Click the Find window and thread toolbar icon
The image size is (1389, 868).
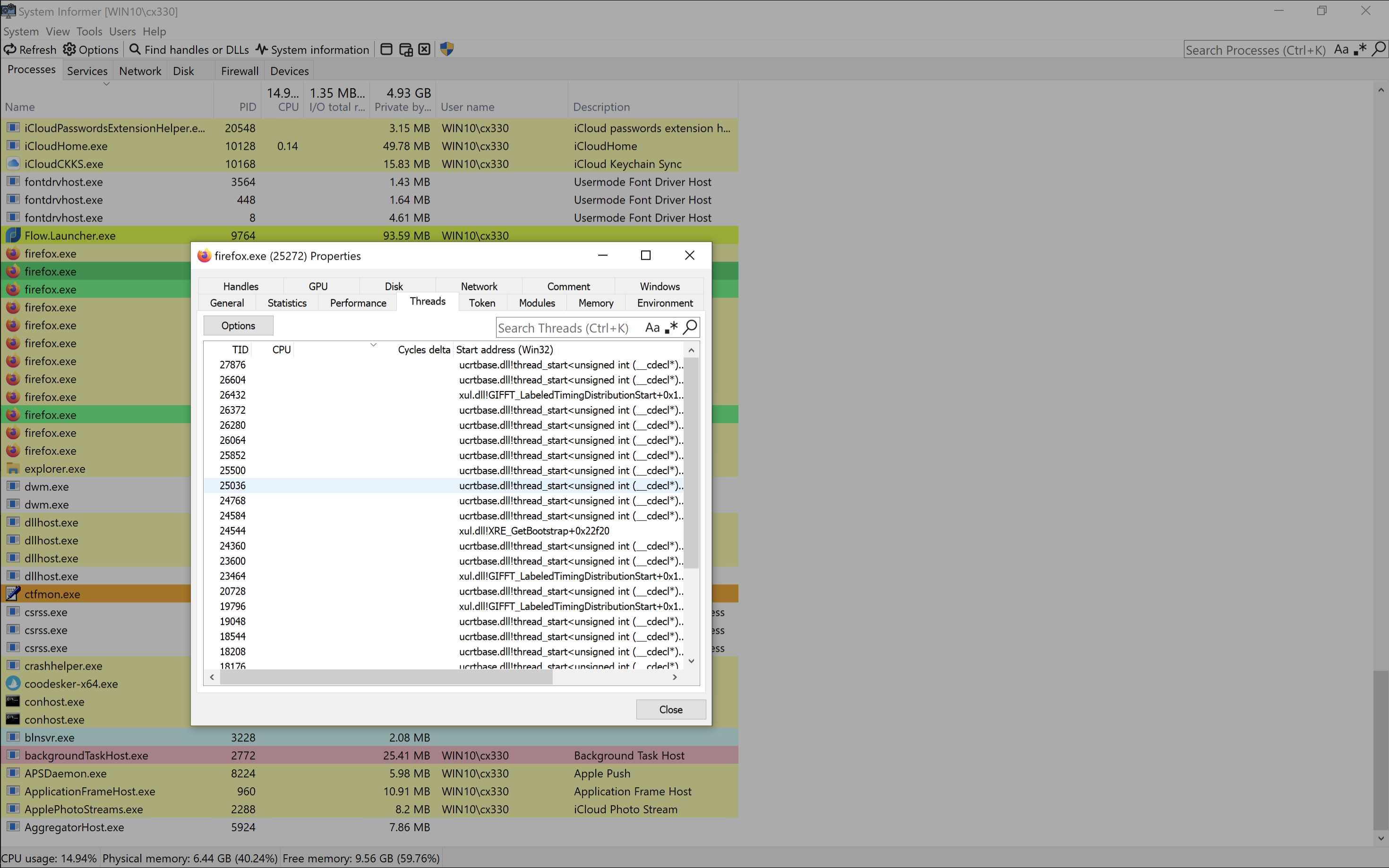406,50
